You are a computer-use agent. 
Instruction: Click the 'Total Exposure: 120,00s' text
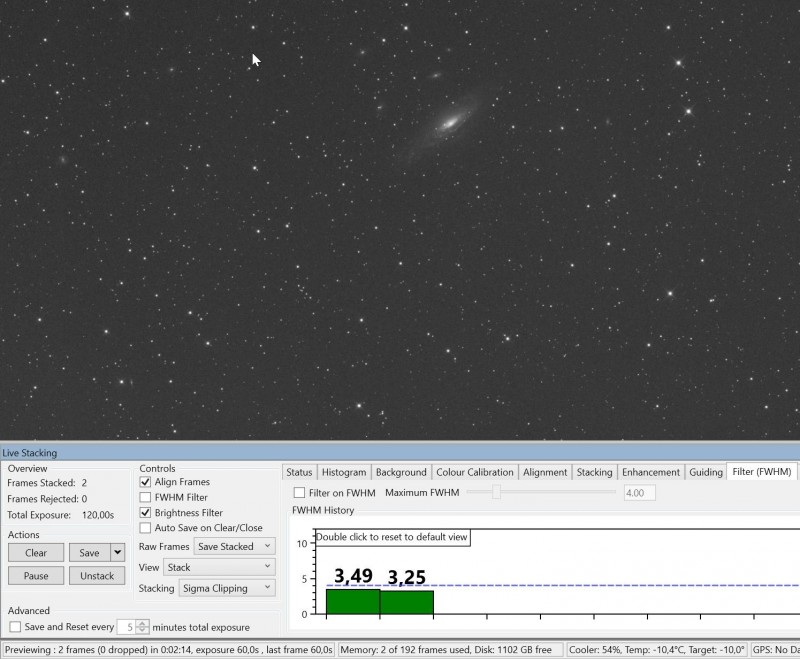[60, 515]
